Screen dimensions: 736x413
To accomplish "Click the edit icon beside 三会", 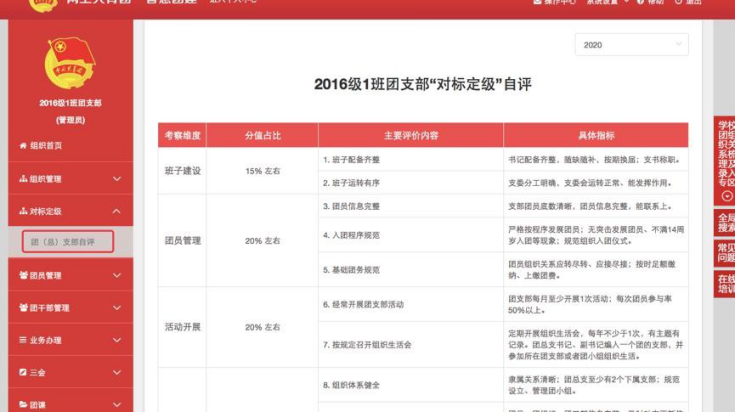I will pyautogui.click(x=23, y=372).
